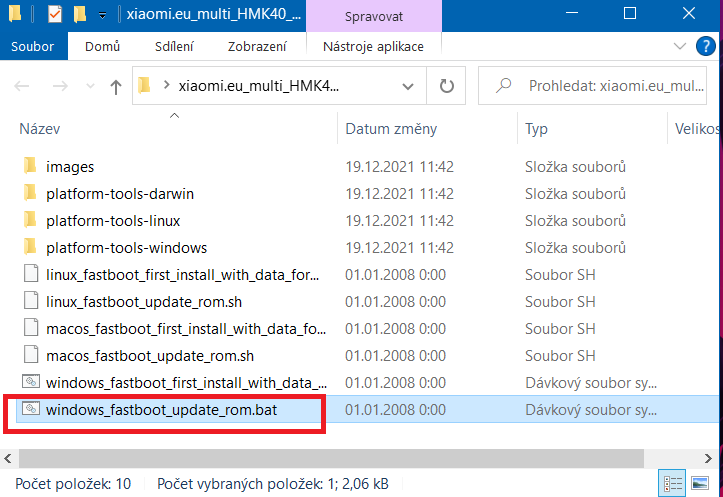The width and height of the screenshot is (723, 497).
Task: Select linux_fastboot_first_install_with_data_for... file name
Action: 183,275
